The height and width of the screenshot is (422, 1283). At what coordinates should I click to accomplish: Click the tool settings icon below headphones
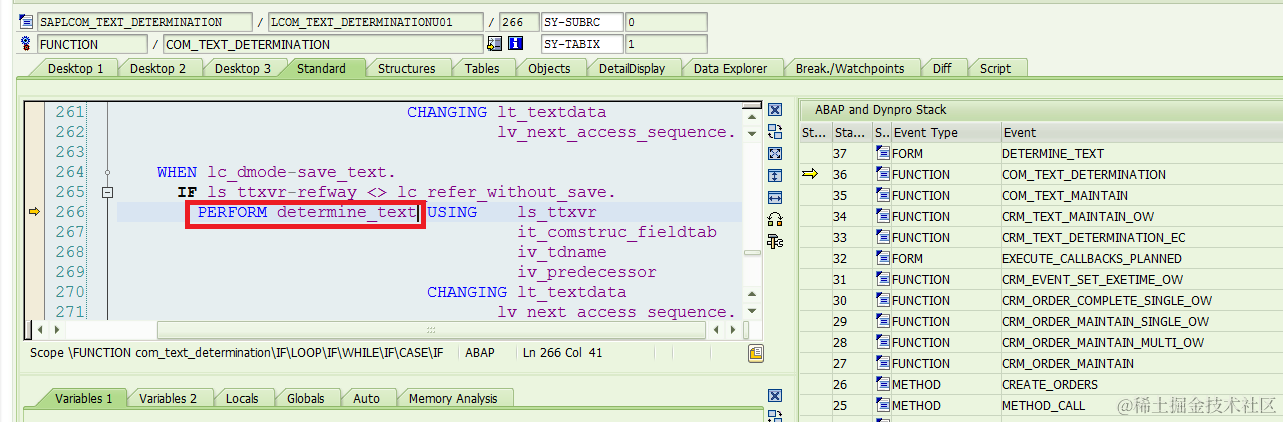pos(774,241)
